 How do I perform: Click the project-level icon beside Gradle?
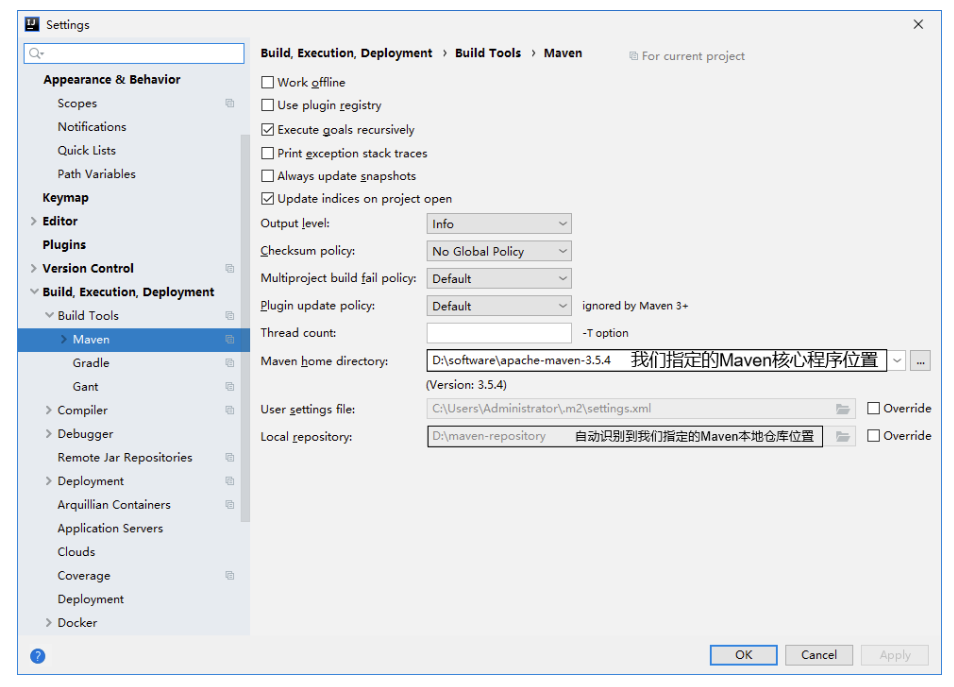tap(229, 363)
